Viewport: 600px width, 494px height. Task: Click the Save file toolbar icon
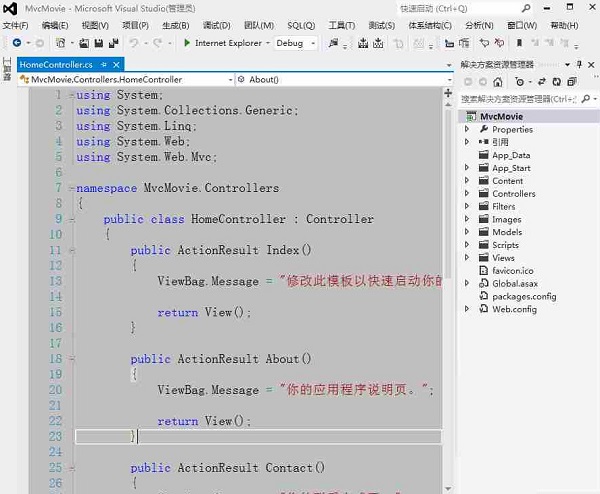click(99, 43)
